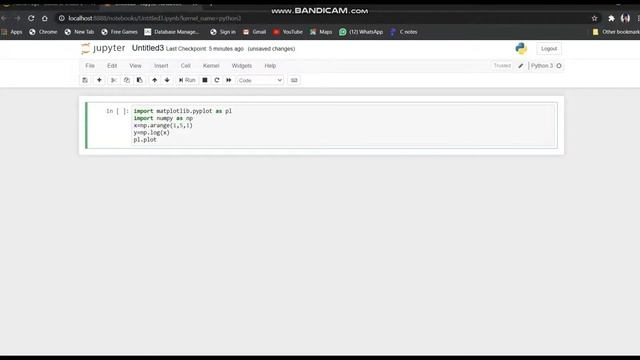This screenshot has height=360, width=640.
Task: Rename the notebook title Untitled3
Action: 147,48
